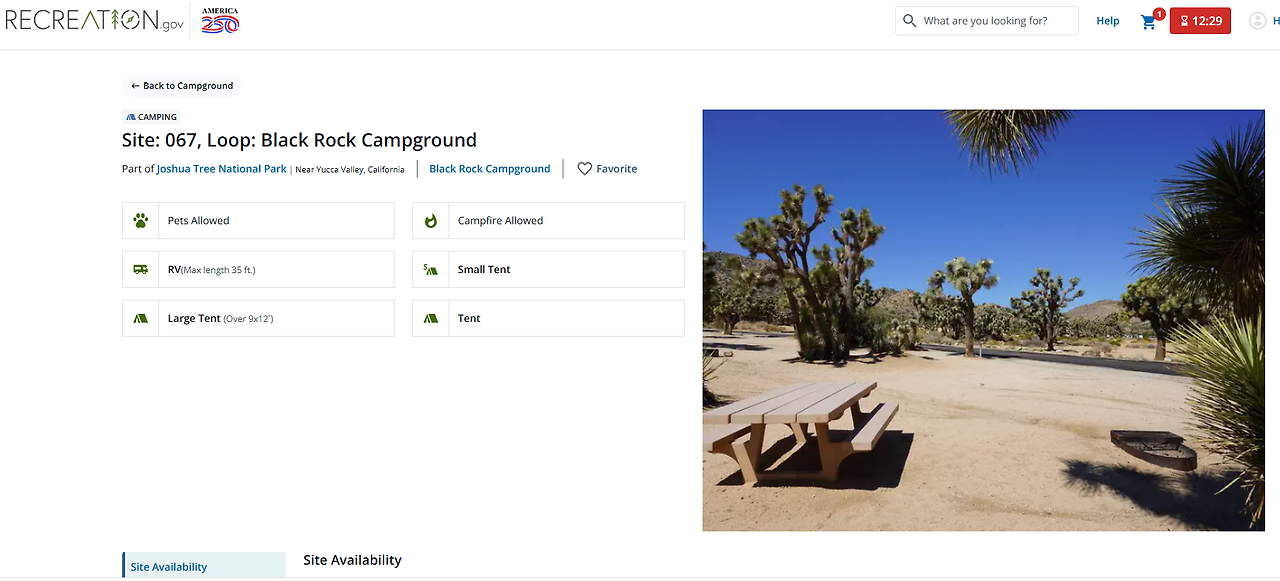Click the red reservation timer button

1200,21
